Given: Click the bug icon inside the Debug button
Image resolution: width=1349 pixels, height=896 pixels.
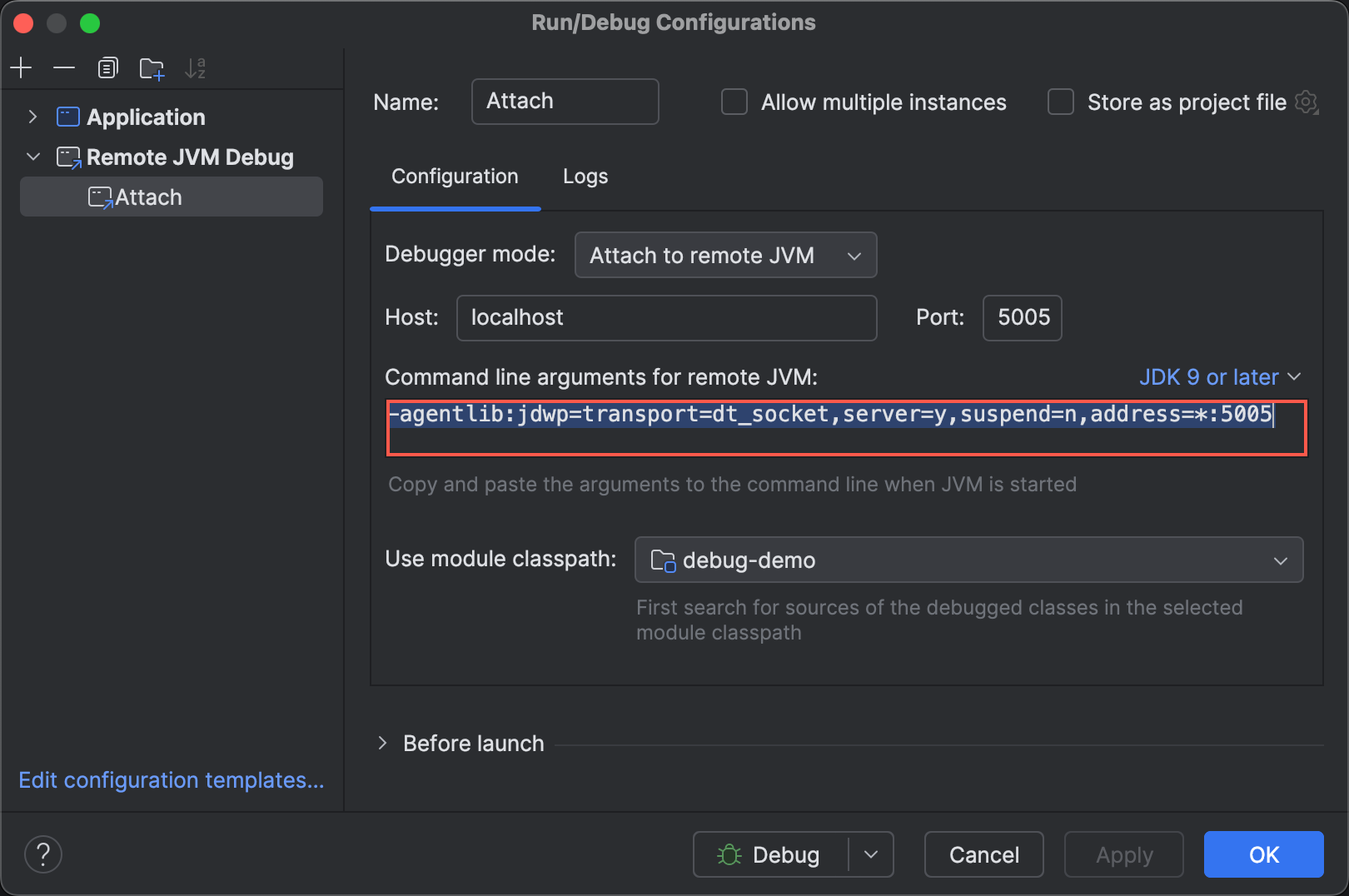Looking at the screenshot, I should [731, 854].
